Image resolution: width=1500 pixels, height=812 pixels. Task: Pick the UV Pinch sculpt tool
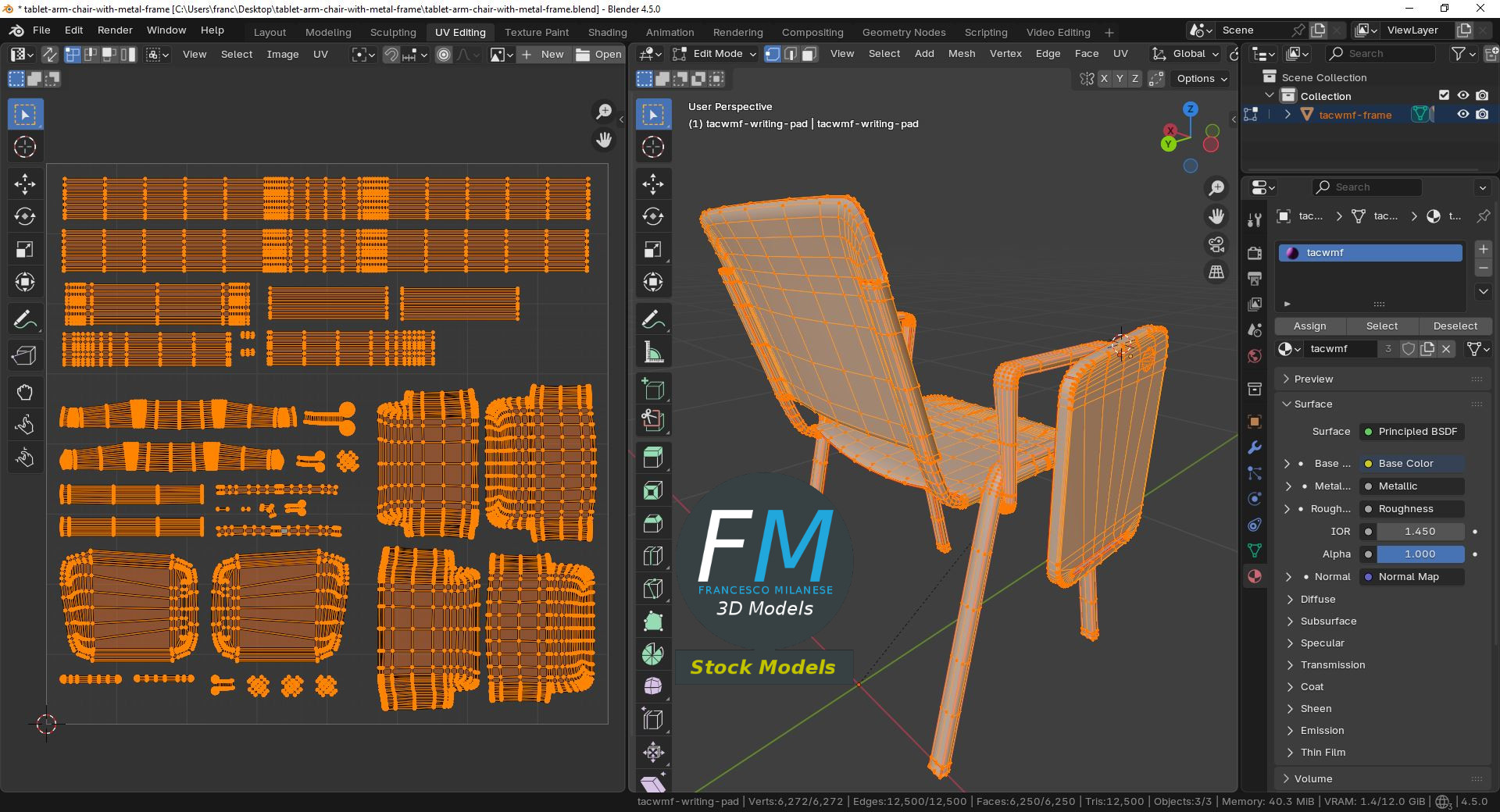click(25, 457)
